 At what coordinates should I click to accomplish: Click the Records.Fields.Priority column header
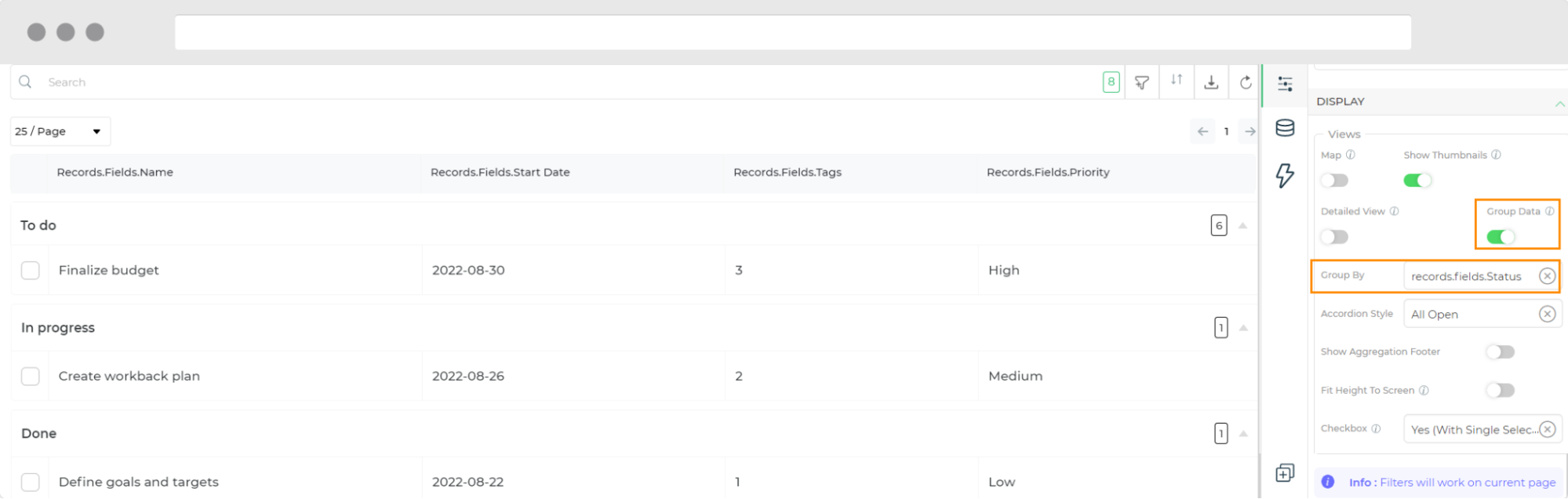[x=1047, y=173]
